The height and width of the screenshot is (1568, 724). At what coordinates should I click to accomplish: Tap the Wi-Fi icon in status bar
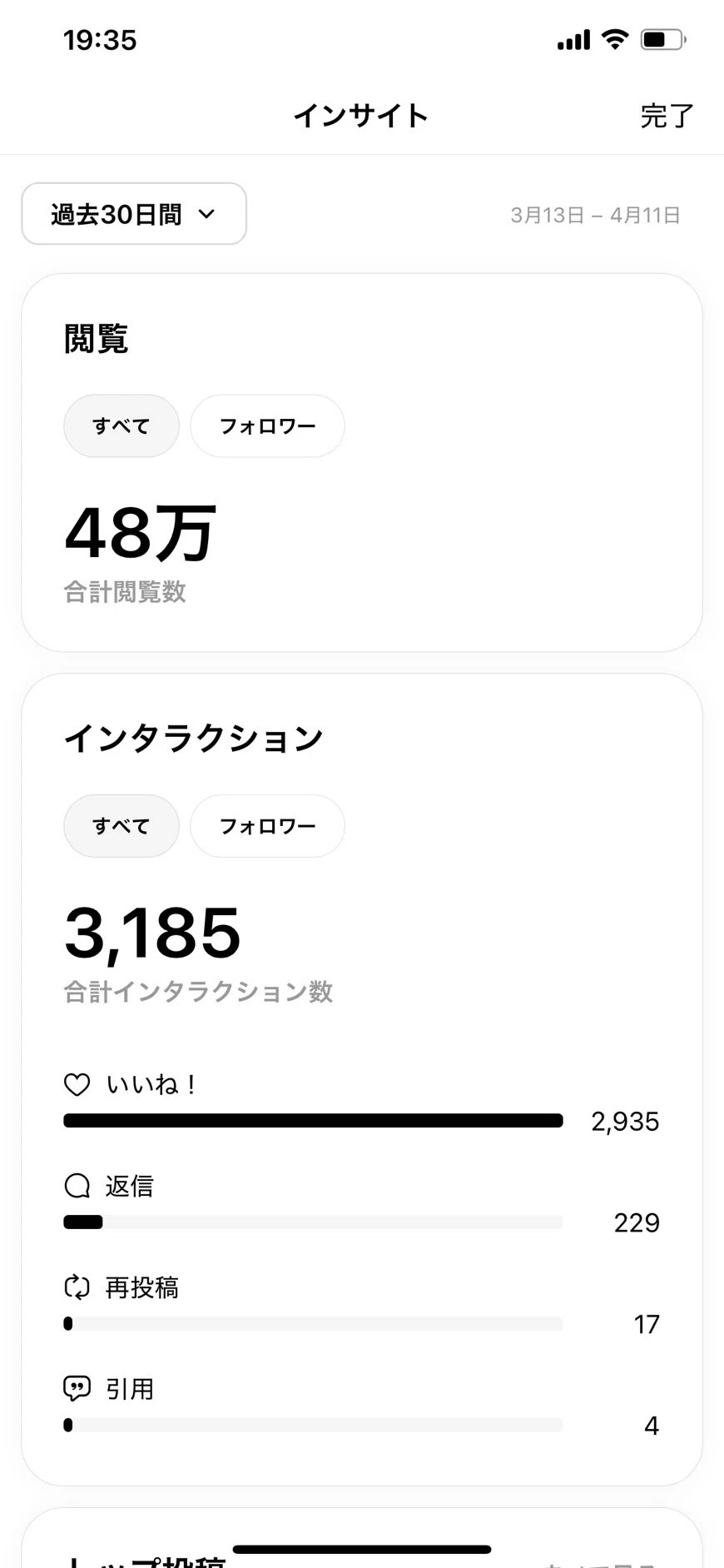[615, 39]
